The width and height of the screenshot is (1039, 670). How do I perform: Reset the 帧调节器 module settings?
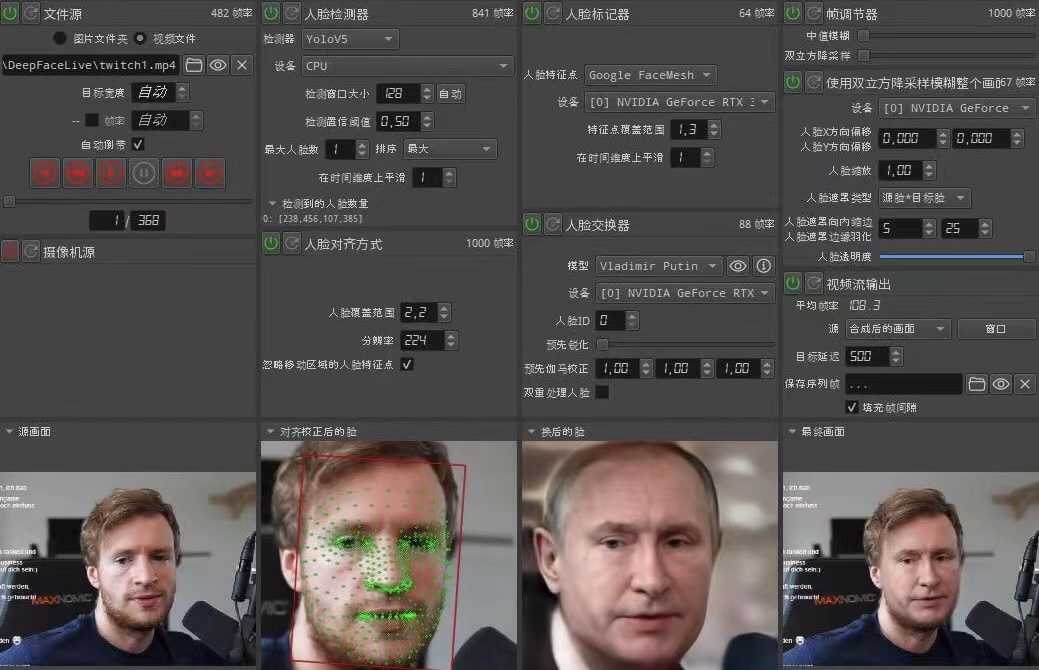(812, 13)
